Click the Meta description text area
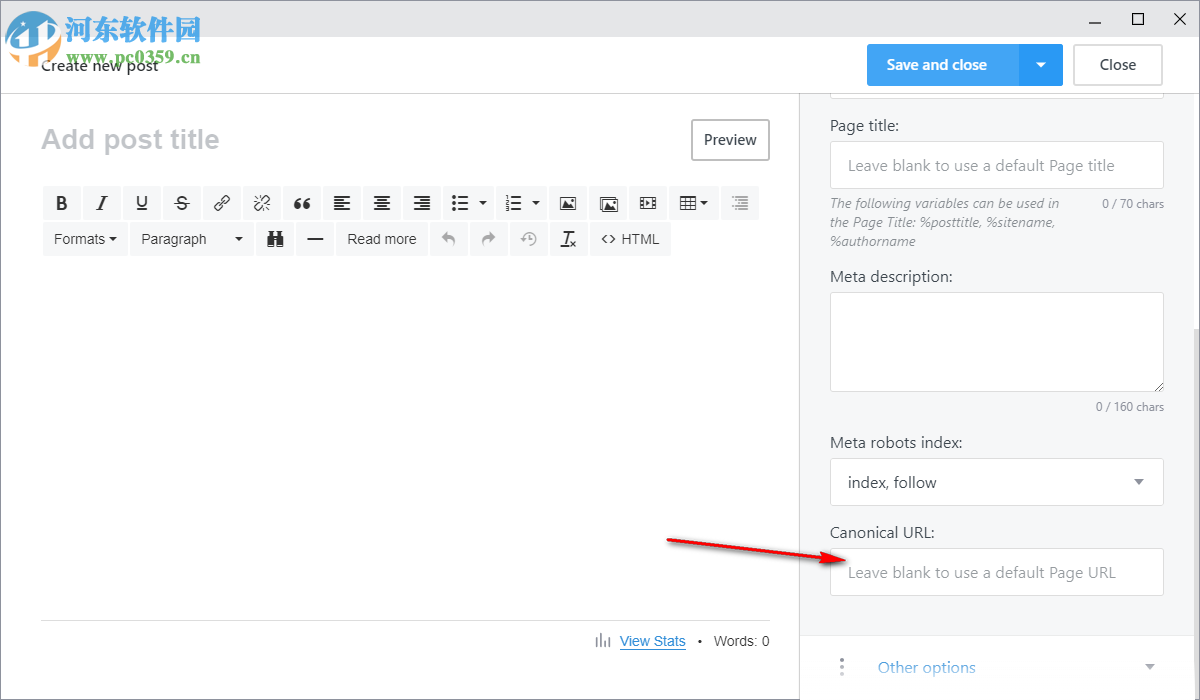The width and height of the screenshot is (1200, 700). [x=997, y=342]
